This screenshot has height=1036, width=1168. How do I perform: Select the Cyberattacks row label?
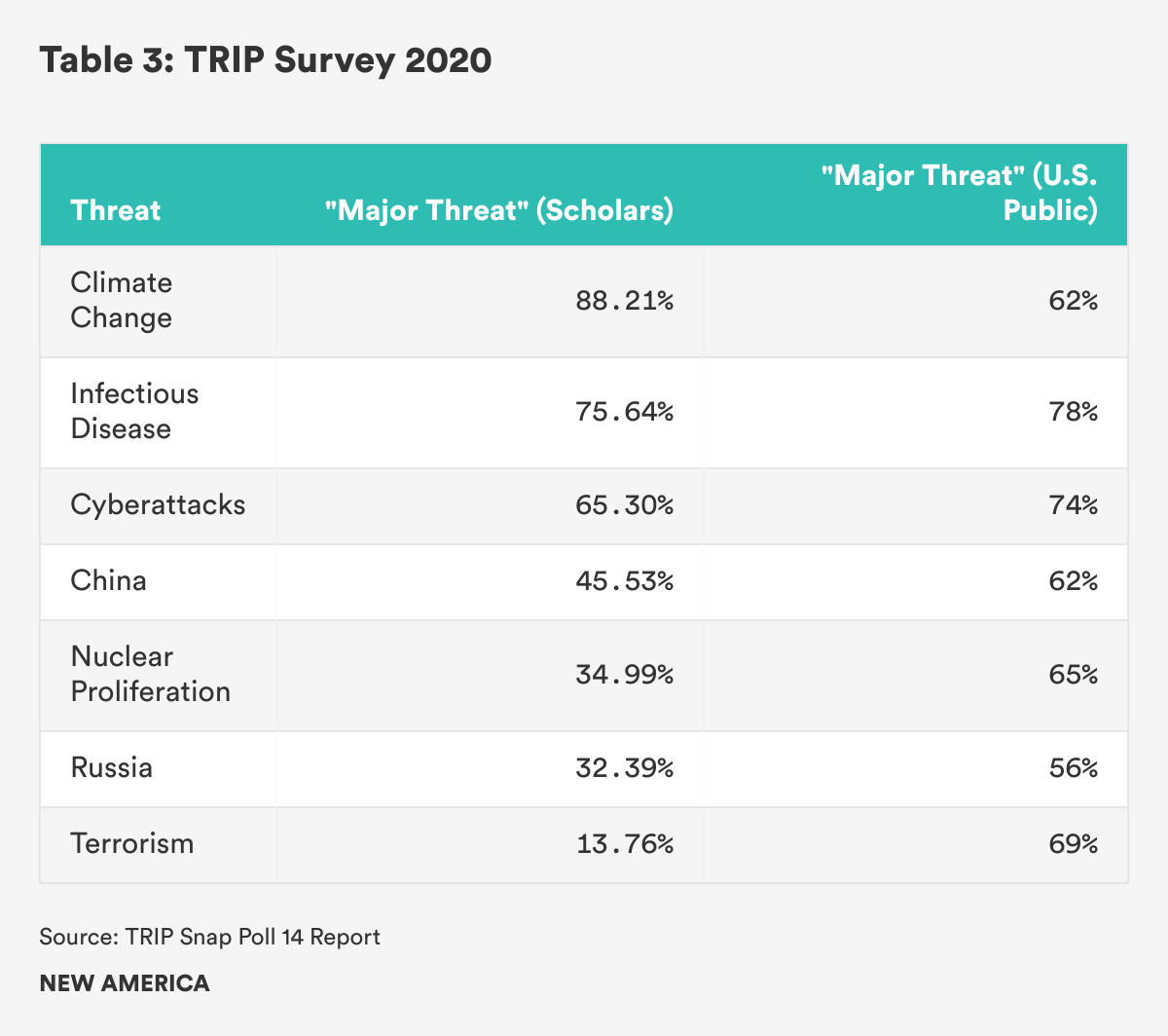158,504
